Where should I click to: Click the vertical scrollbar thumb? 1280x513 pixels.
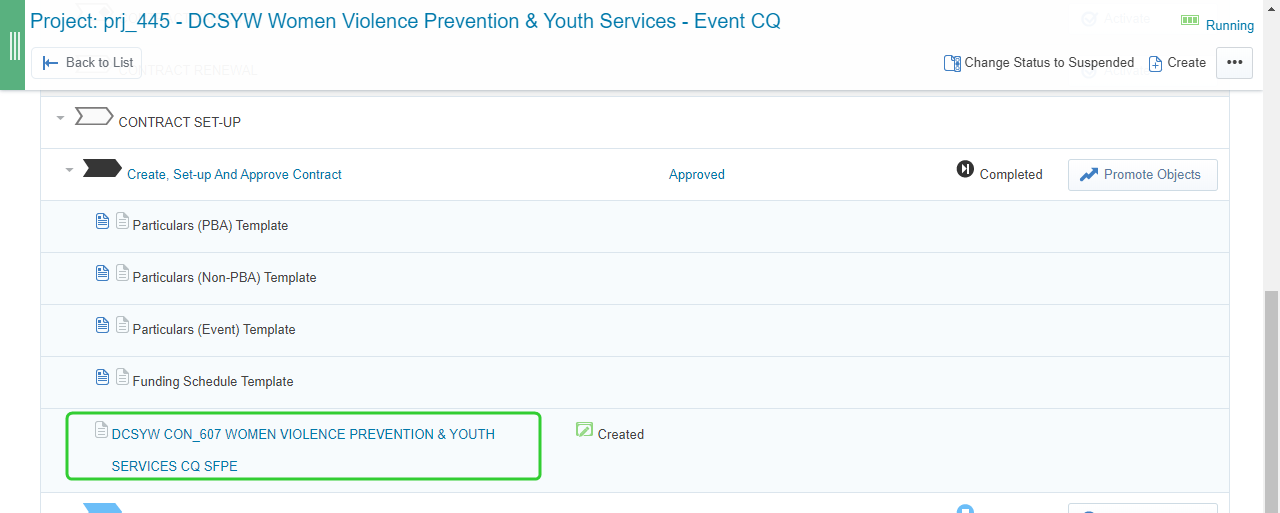pos(1271,400)
